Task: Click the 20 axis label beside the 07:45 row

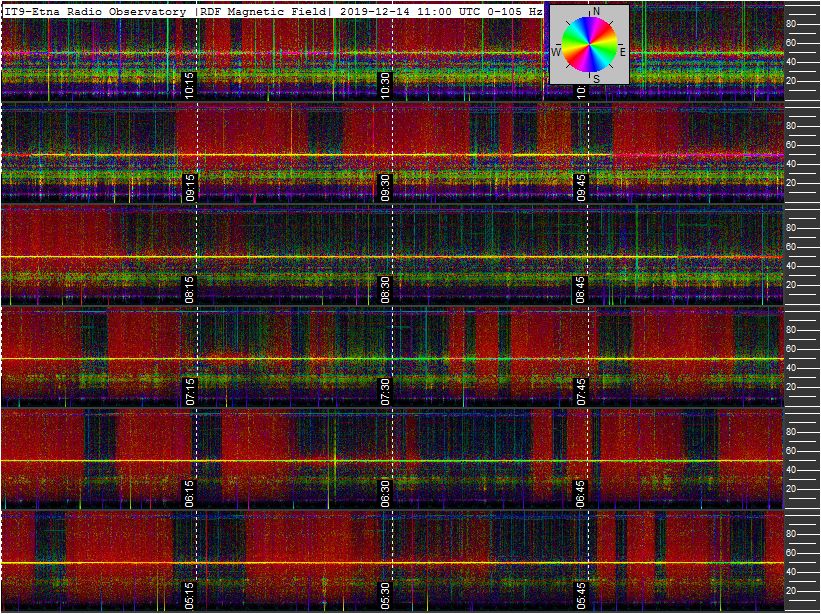Action: pyautogui.click(x=792, y=387)
